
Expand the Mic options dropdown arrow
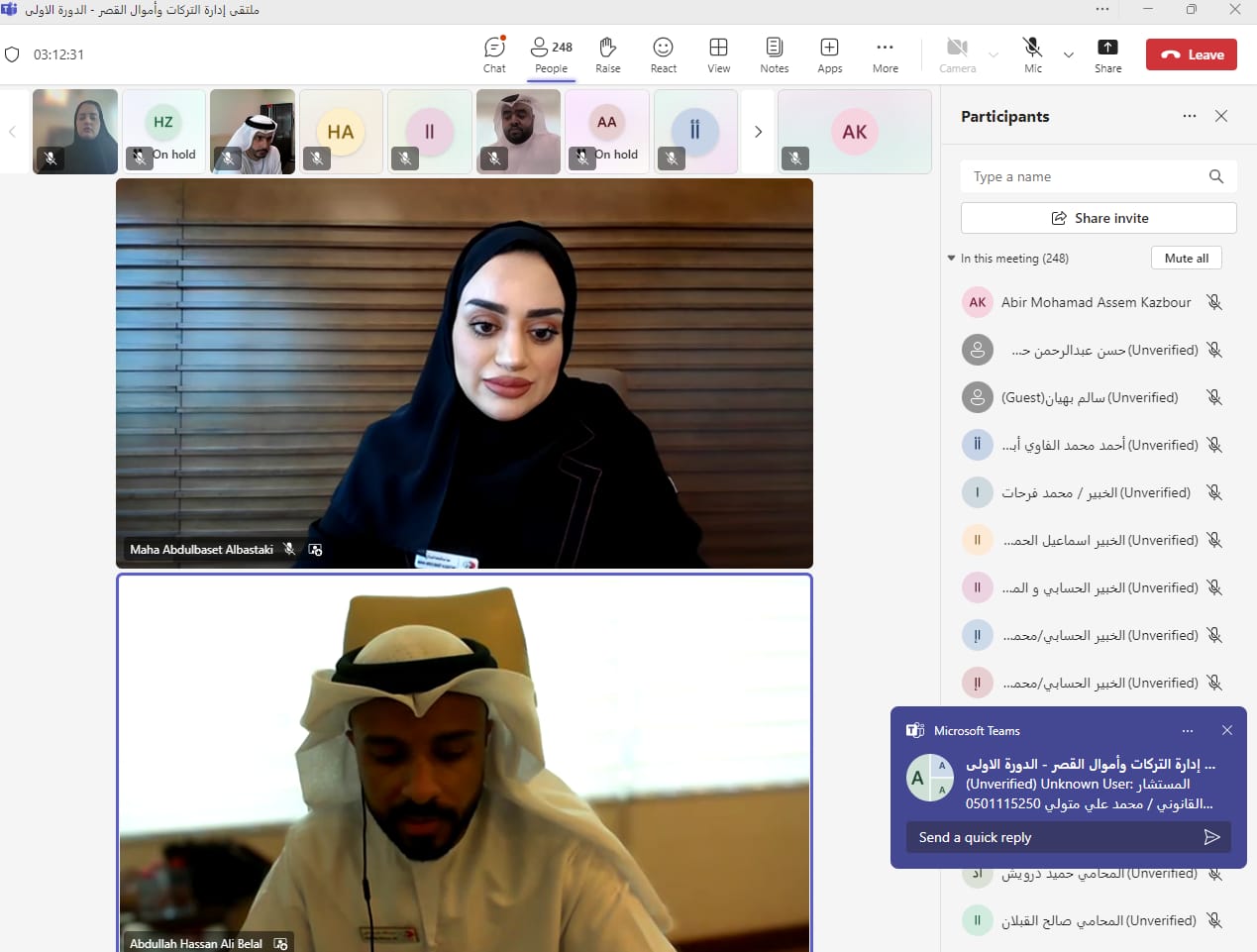point(1068,55)
